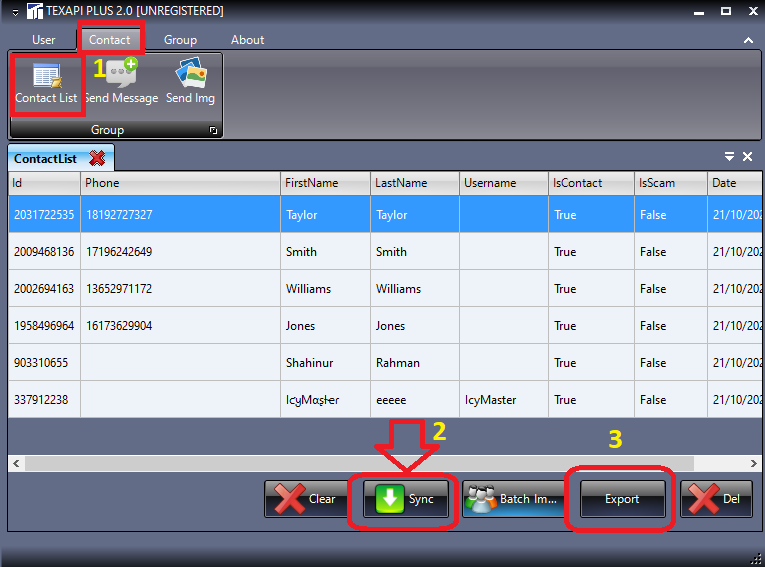Expand the Group panel dialog launcher
The height and width of the screenshot is (567, 765).
pyautogui.click(x=212, y=131)
